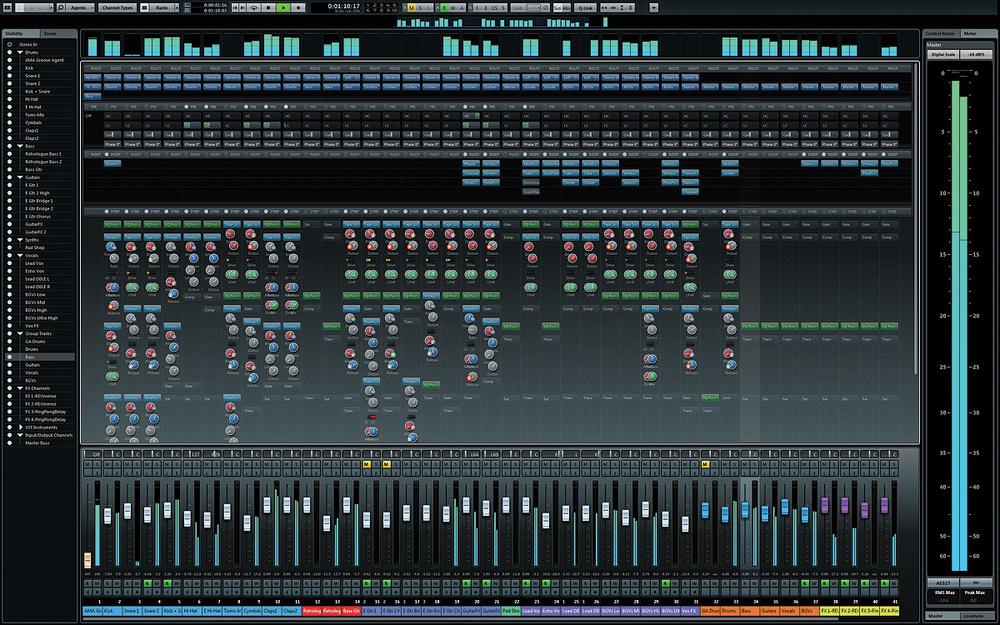Toggle the Cycle loop transport button
Viewport: 1000px width, 625px height.
click(x=254, y=8)
